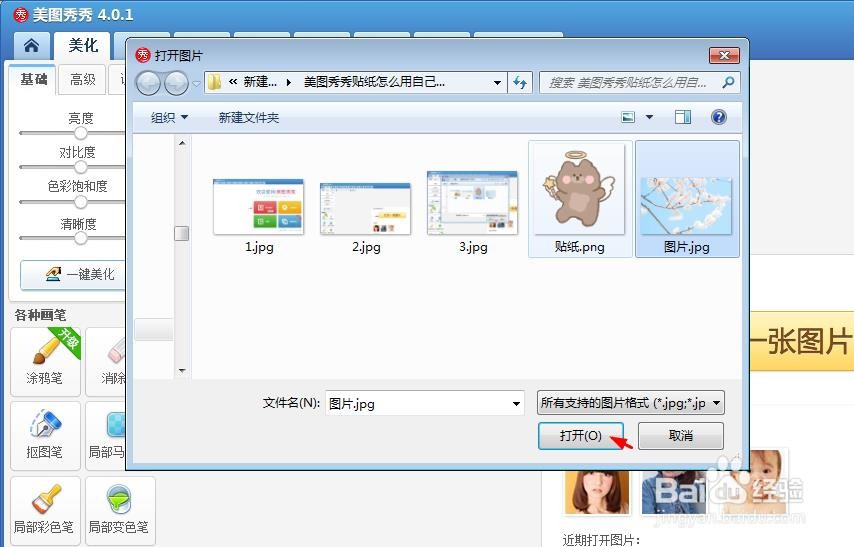Go to the Meitu home tab icon
Image resolution: width=854 pixels, height=547 pixels.
[31, 45]
